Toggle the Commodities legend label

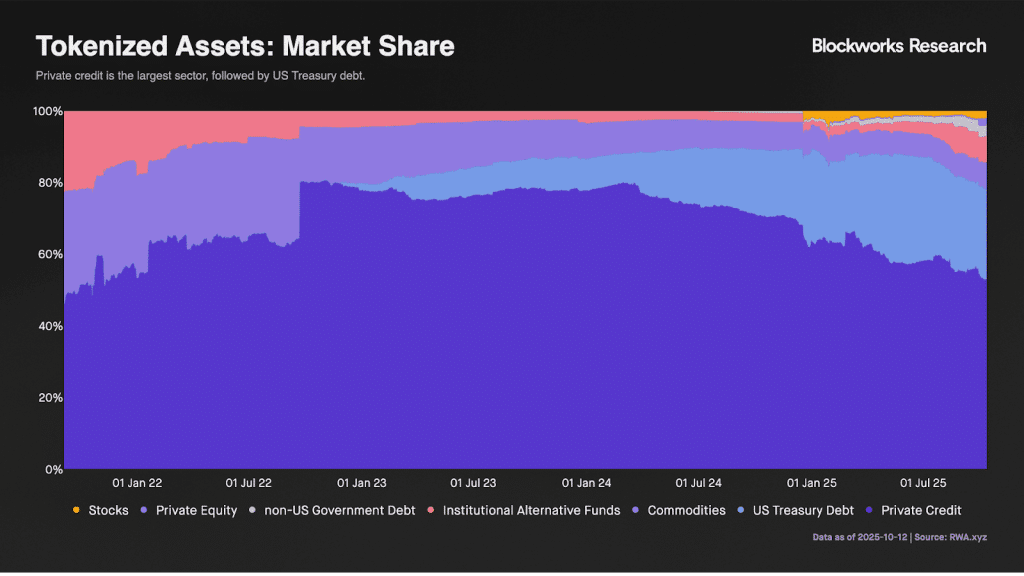(686, 511)
